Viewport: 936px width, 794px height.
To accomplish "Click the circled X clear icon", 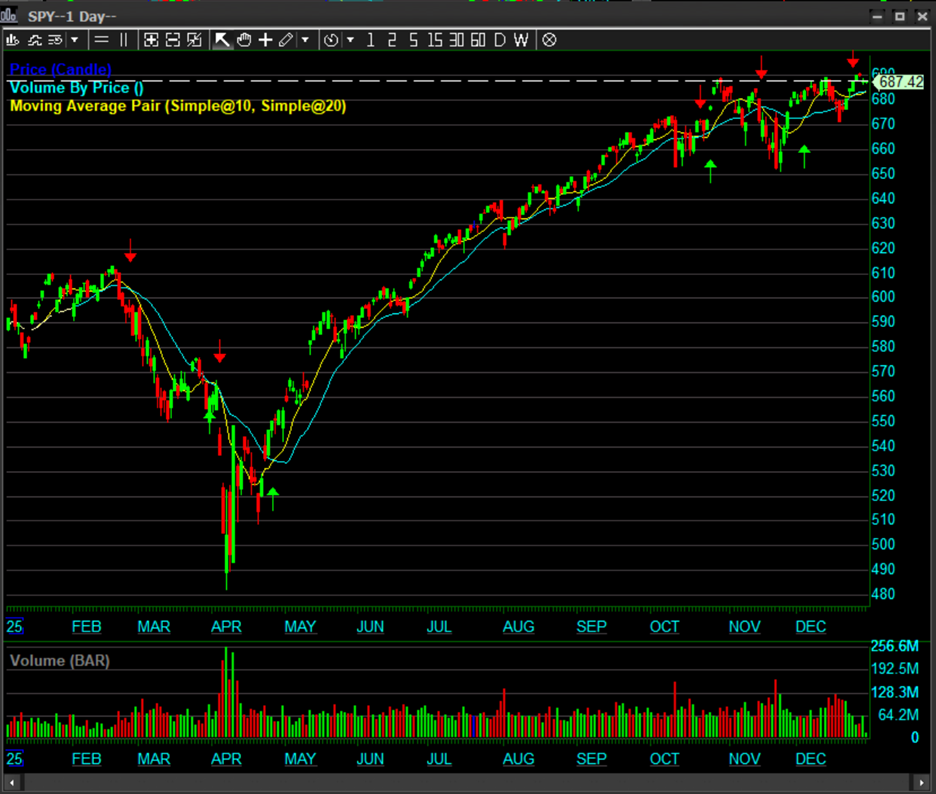I will click(x=549, y=40).
